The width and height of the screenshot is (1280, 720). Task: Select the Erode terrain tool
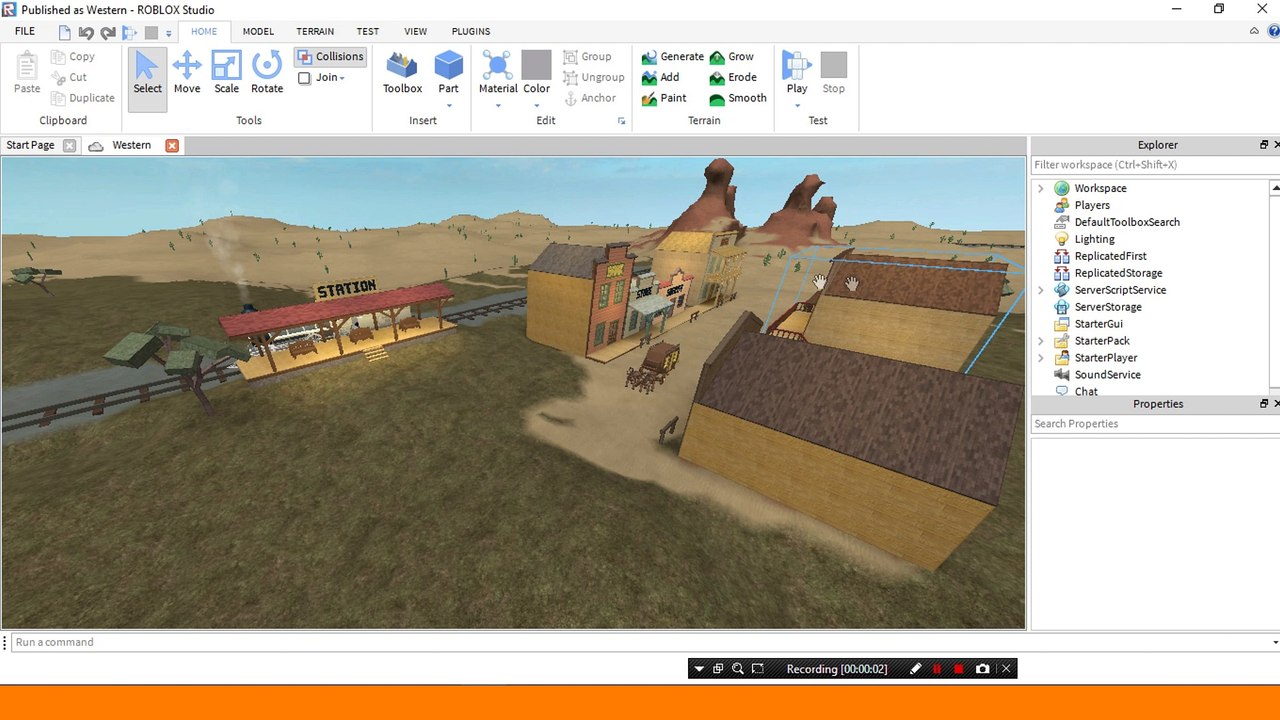pos(733,77)
